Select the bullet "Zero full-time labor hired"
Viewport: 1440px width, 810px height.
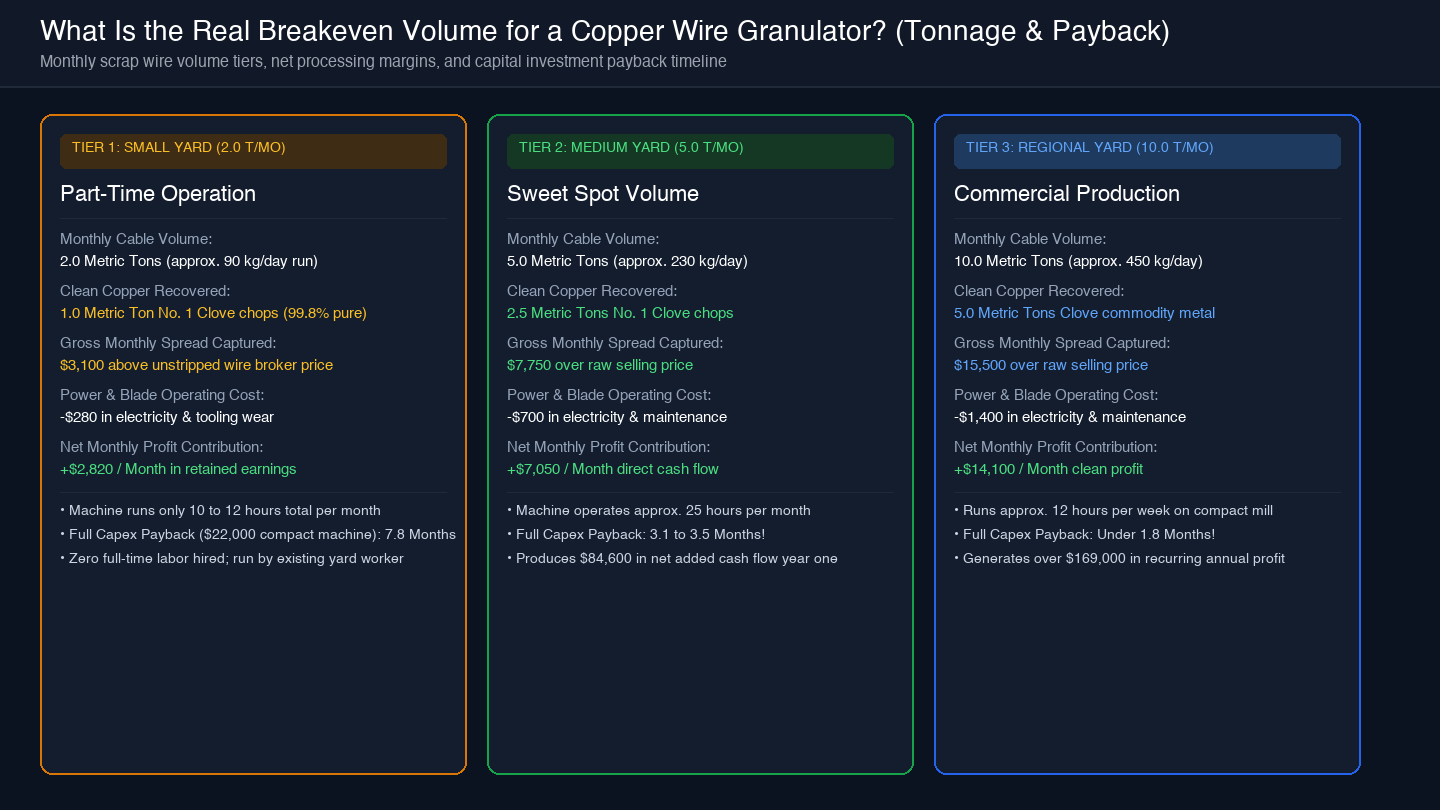[232, 558]
